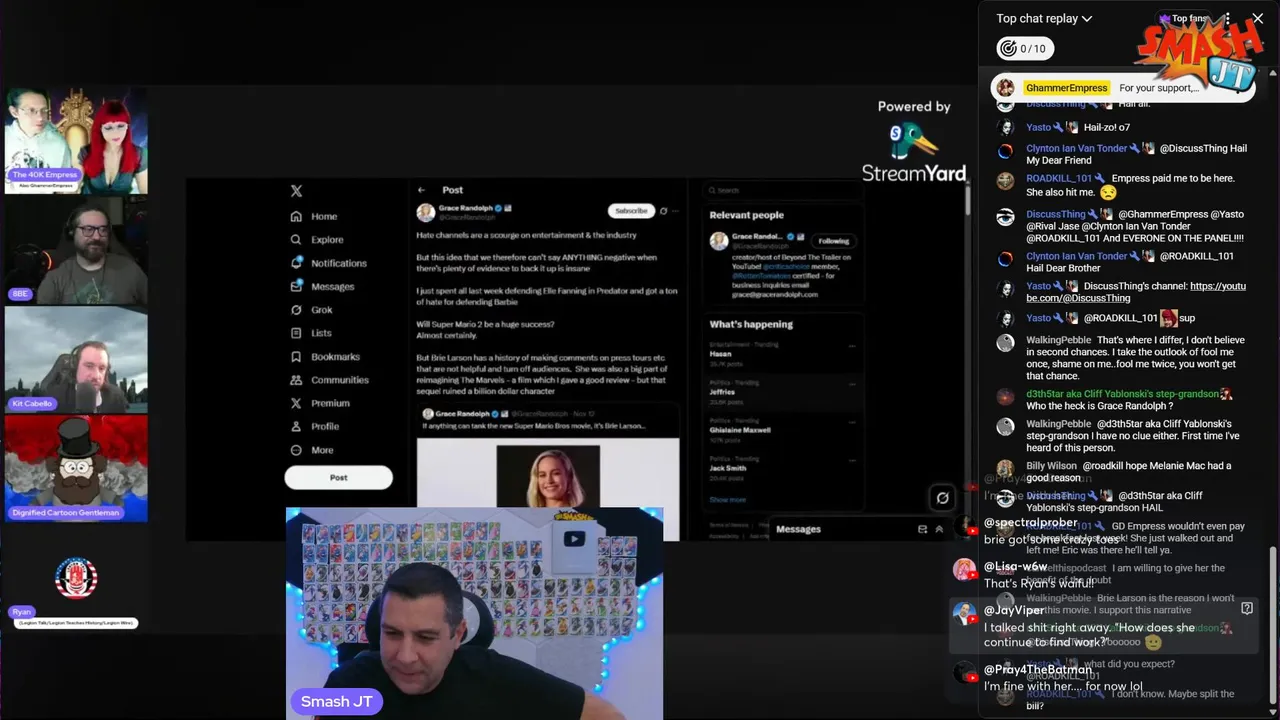This screenshot has width=1280, height=720.
Task: Select the SBE camera feed
Action: click(76, 250)
